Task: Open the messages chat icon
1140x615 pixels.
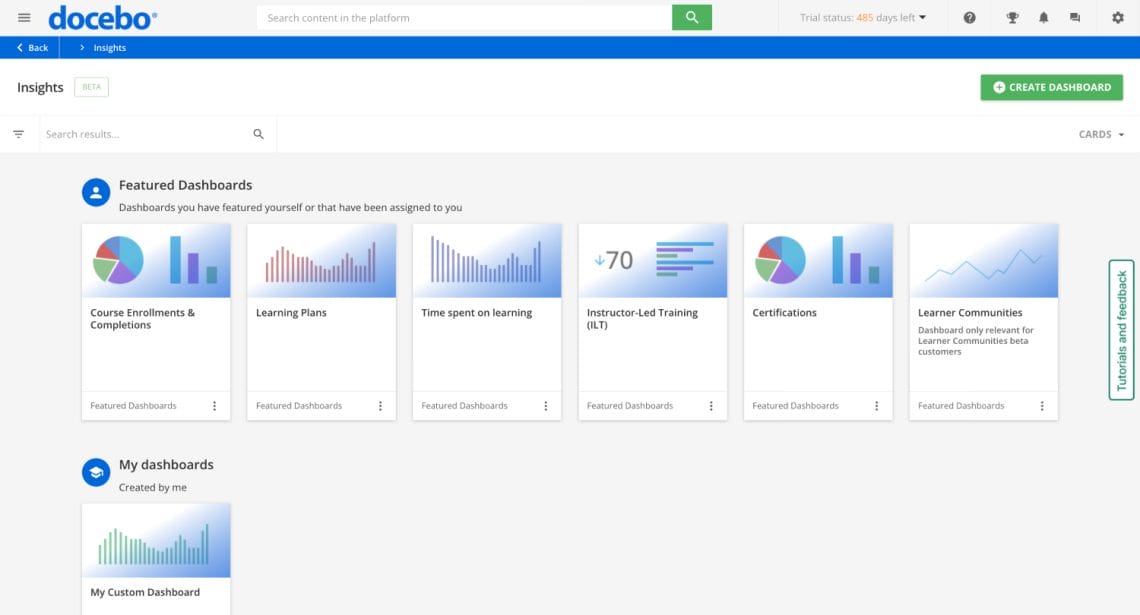Action: (x=1075, y=18)
